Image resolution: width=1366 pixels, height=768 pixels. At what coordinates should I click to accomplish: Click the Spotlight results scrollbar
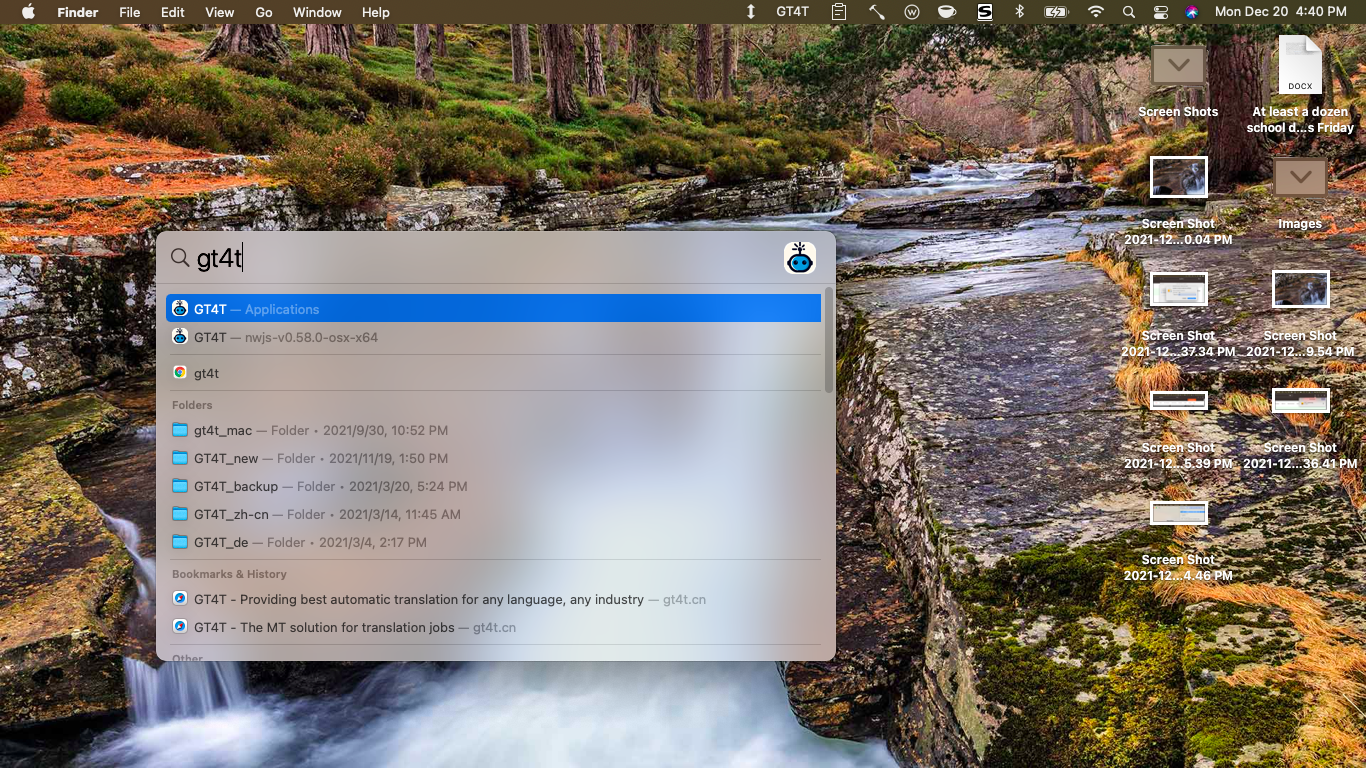click(828, 340)
